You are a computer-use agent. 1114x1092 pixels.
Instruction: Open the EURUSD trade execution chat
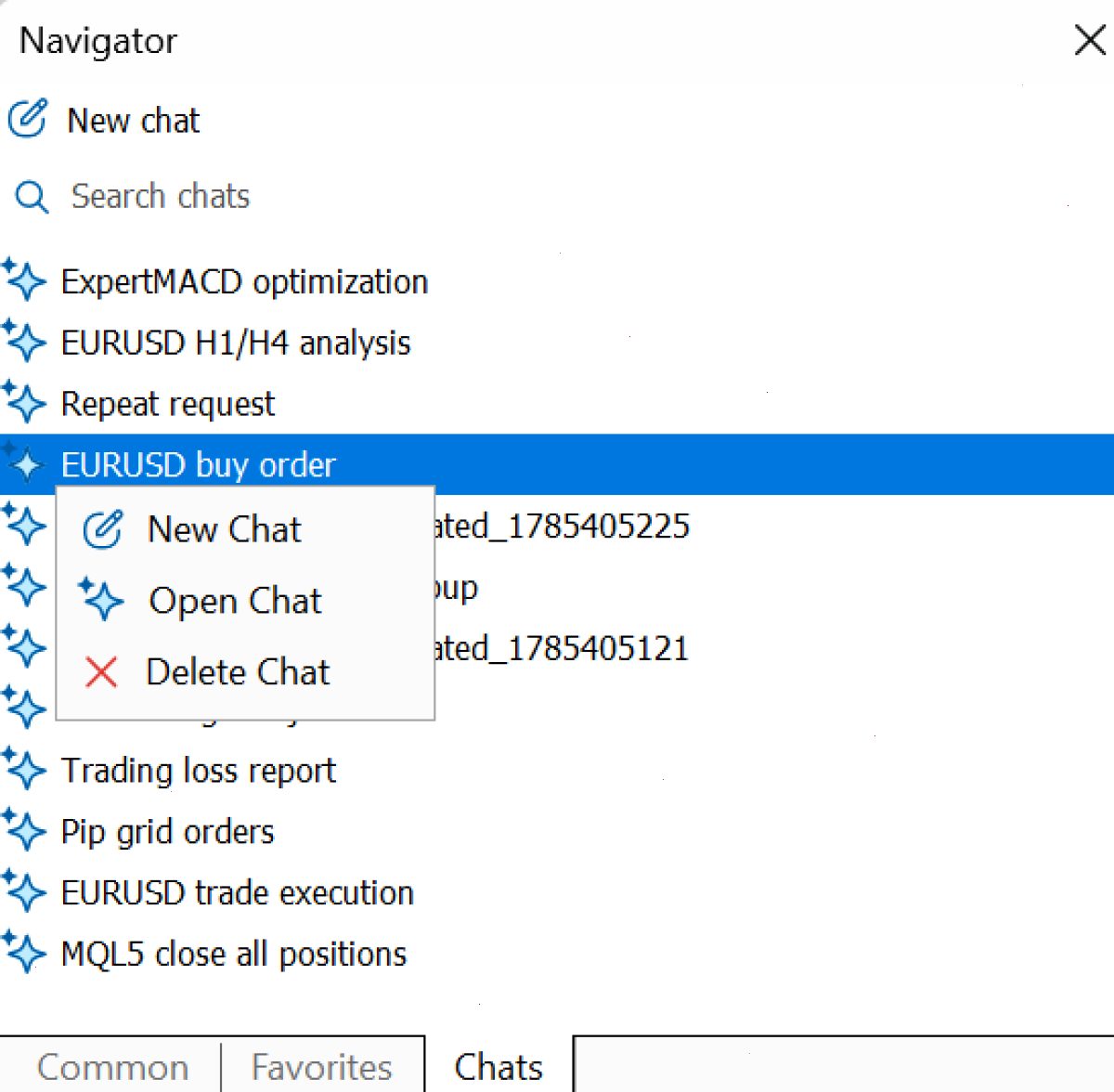tap(238, 893)
